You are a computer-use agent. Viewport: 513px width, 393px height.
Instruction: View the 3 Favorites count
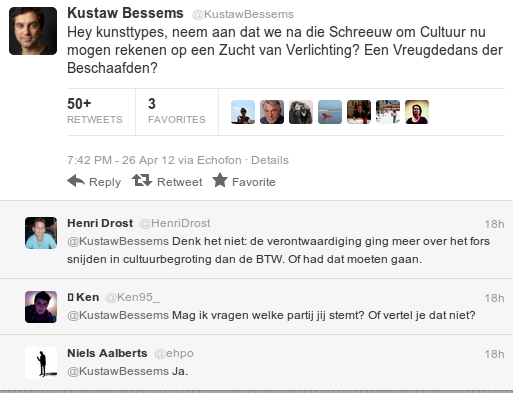click(x=177, y=111)
